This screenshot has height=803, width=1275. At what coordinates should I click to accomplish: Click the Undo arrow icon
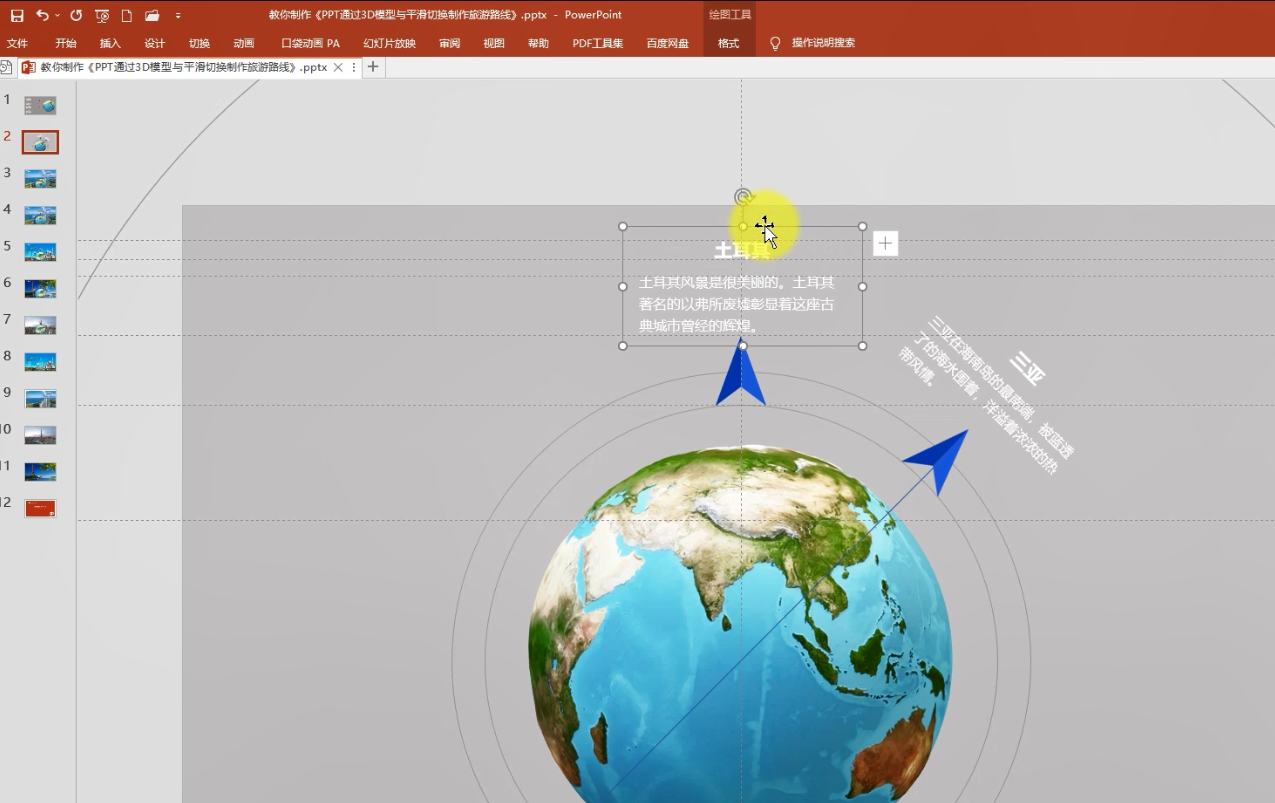click(x=42, y=15)
